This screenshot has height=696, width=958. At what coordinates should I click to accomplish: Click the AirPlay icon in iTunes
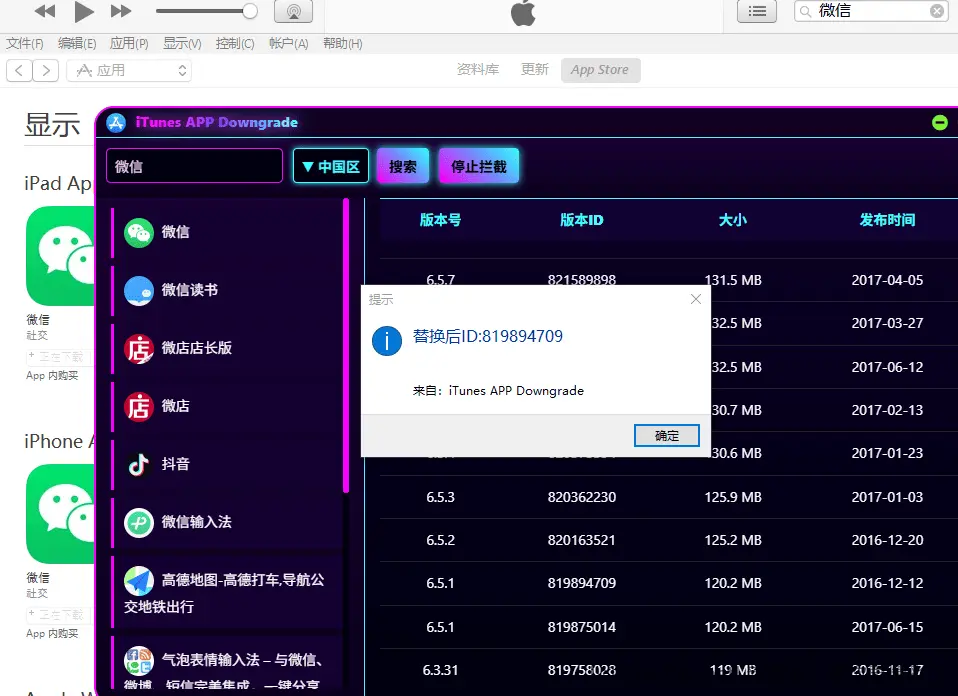pos(293,12)
